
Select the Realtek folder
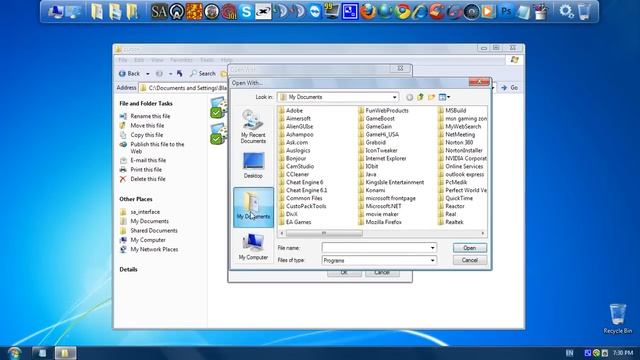pyautogui.click(x=451, y=222)
